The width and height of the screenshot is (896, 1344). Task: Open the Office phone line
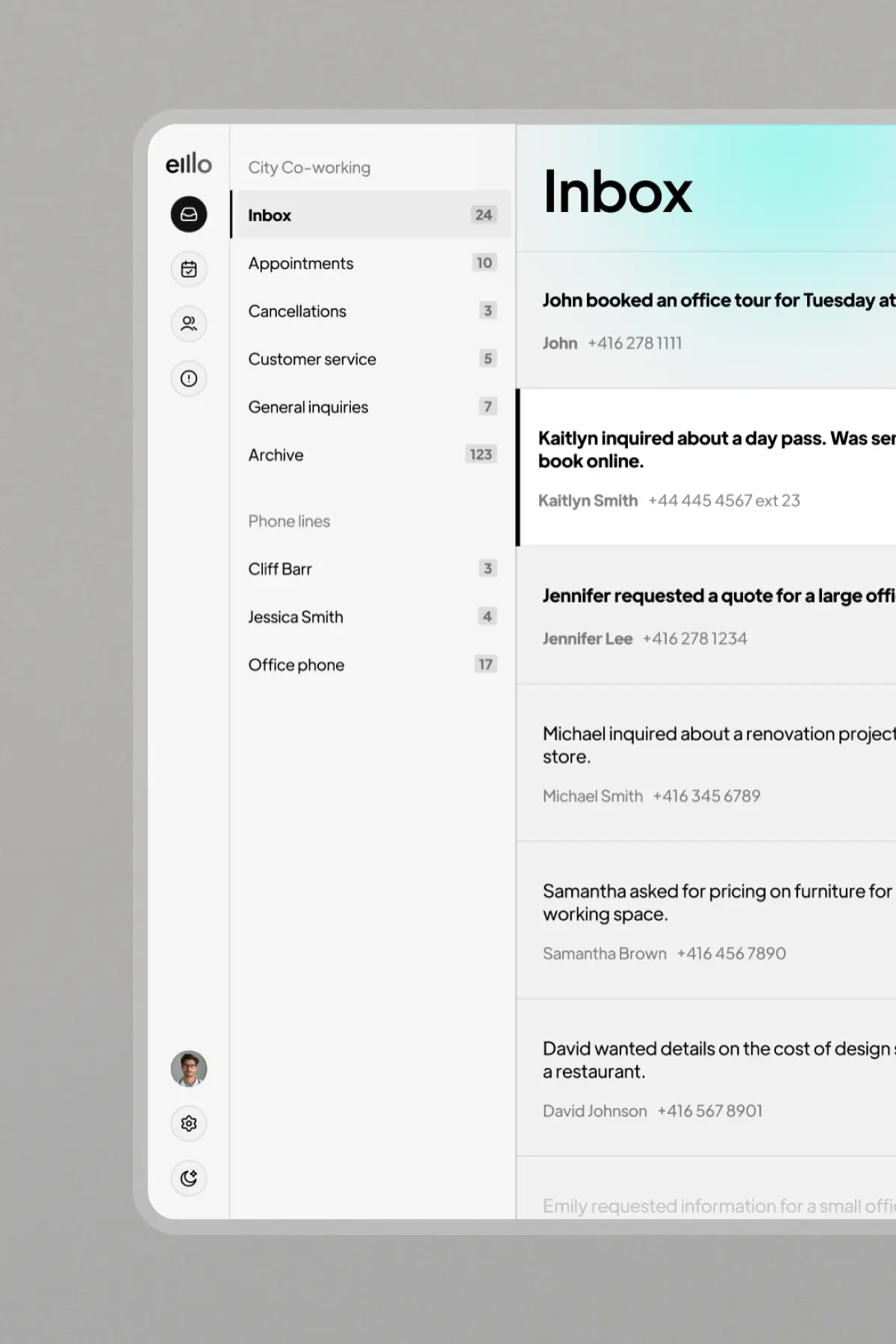pyautogui.click(x=371, y=665)
